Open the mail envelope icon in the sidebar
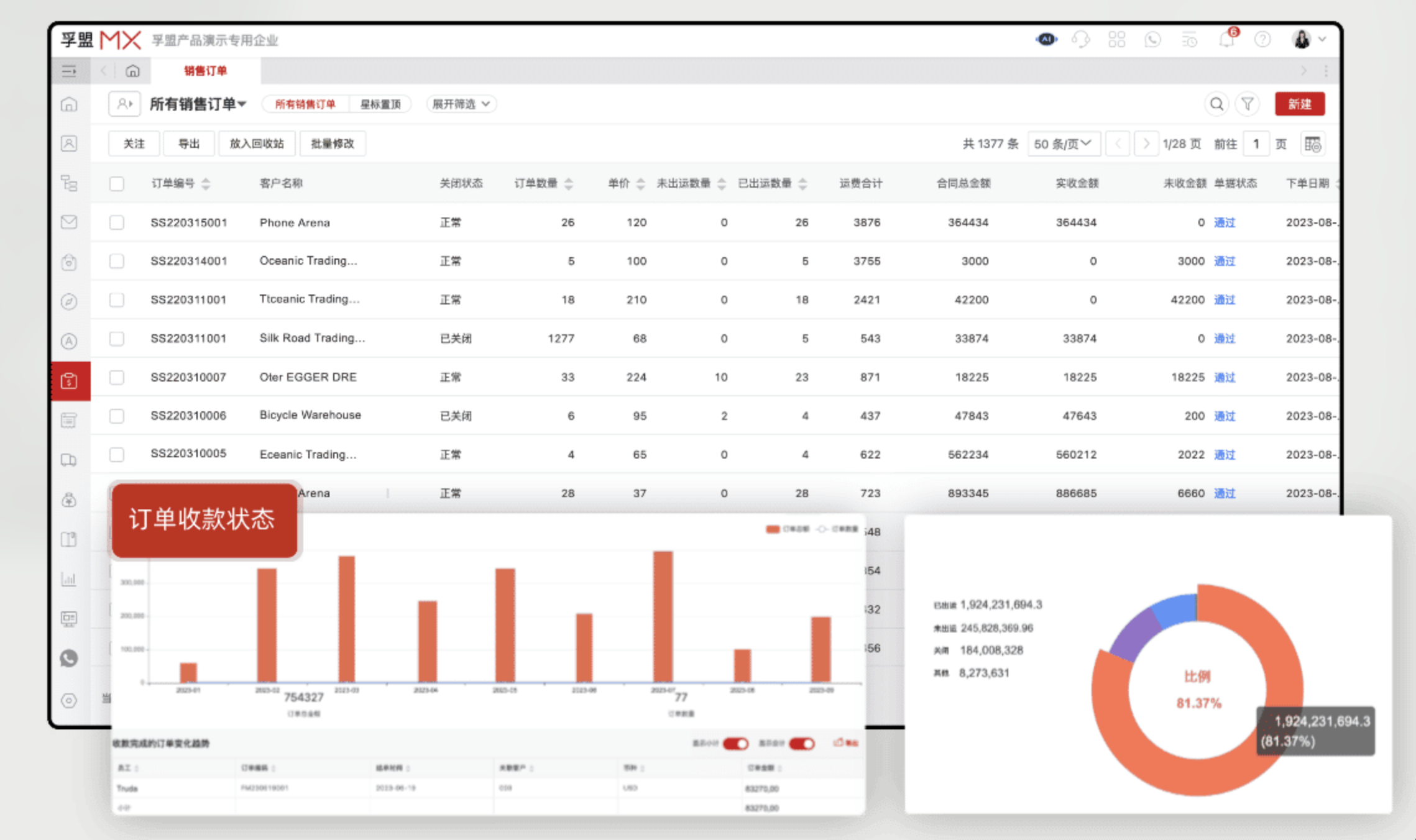Screen dimensions: 1416x840 click(x=69, y=222)
